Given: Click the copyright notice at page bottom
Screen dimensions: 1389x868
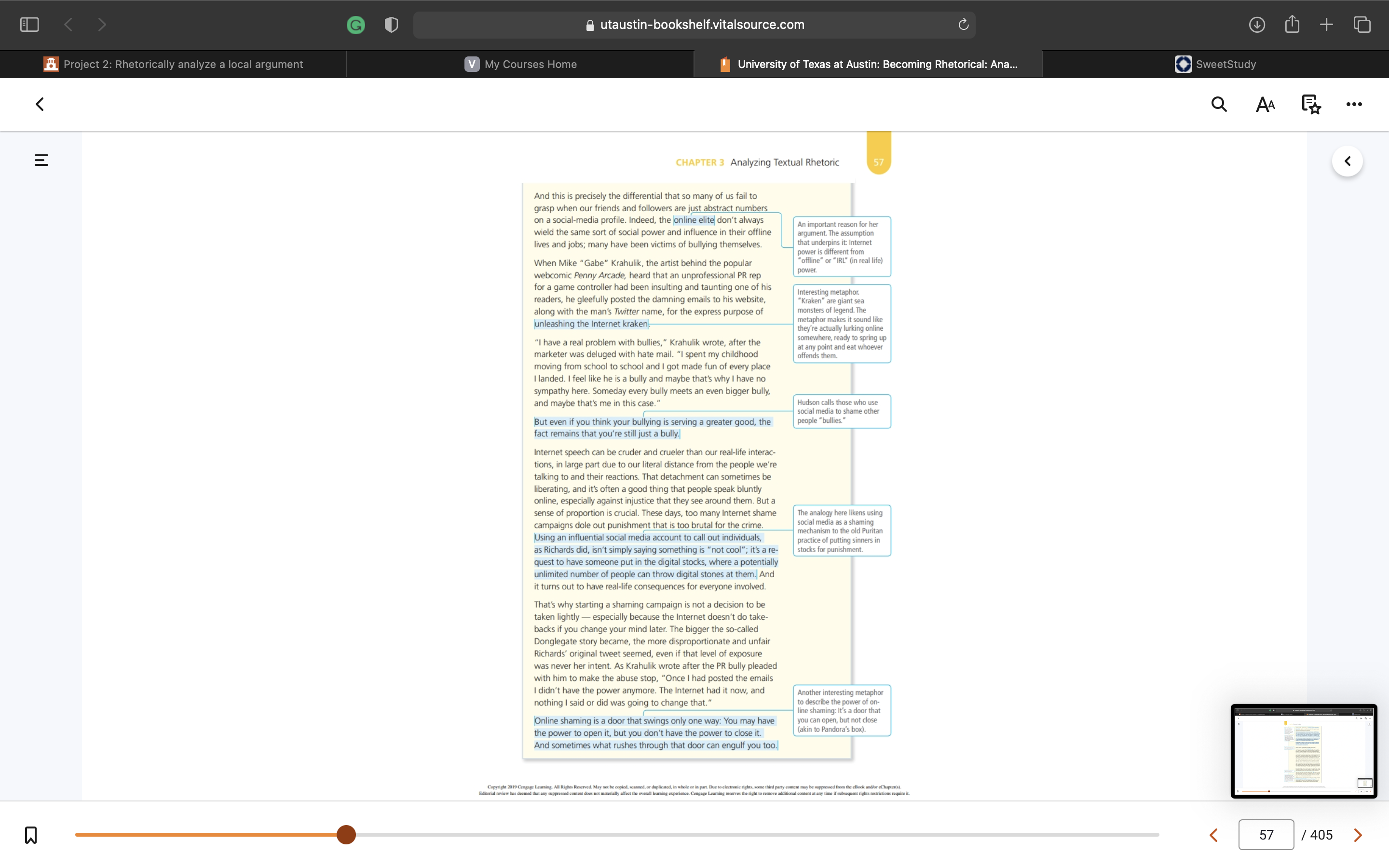Looking at the screenshot, I should tap(694, 790).
